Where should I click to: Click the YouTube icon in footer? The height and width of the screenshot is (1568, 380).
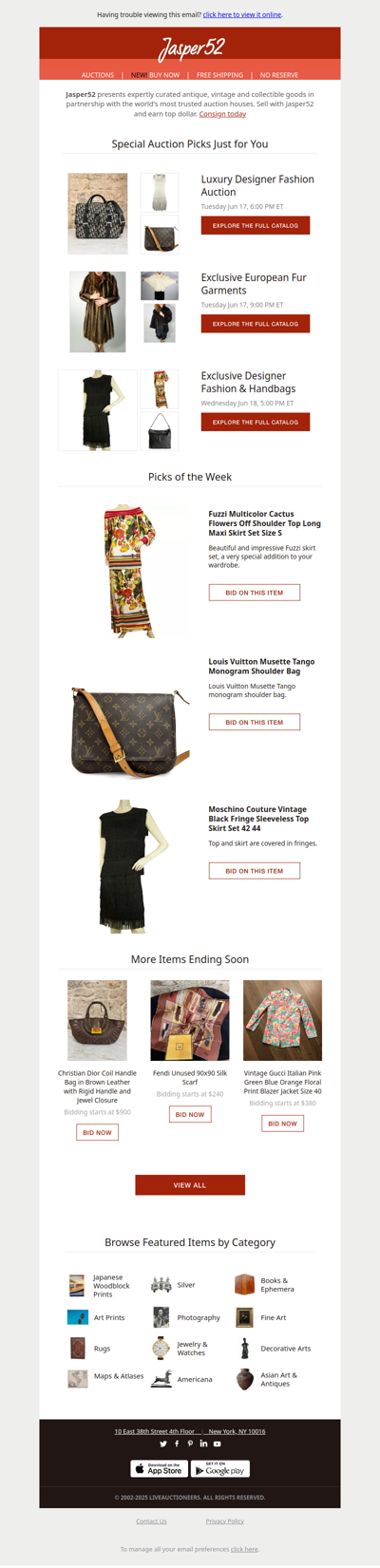click(217, 1444)
